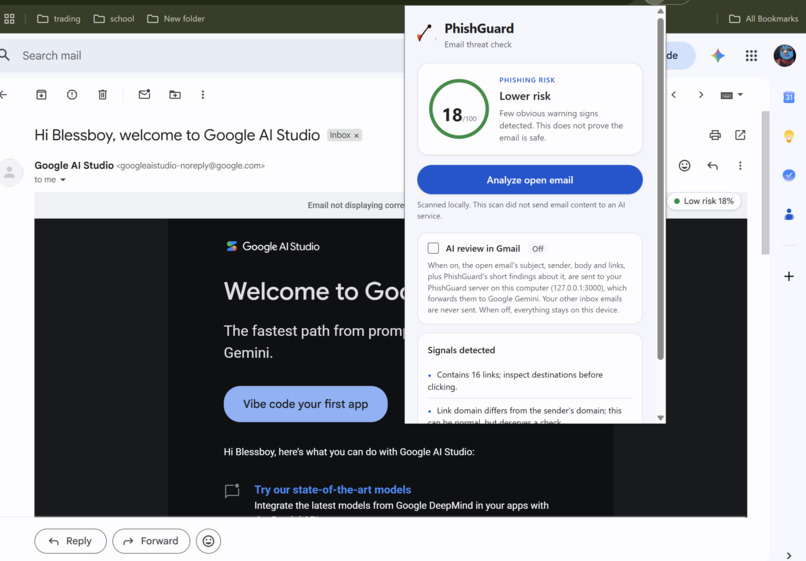Open Contacts in side panel
The width and height of the screenshot is (806, 561).
tap(789, 214)
